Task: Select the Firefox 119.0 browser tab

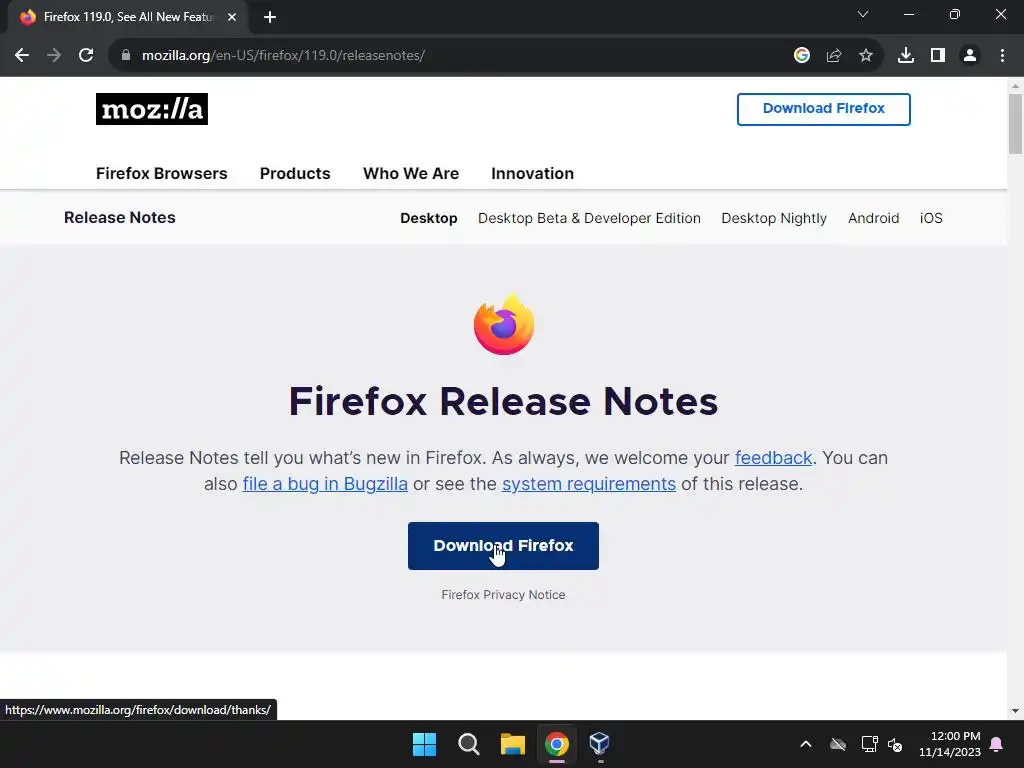Action: click(x=128, y=17)
